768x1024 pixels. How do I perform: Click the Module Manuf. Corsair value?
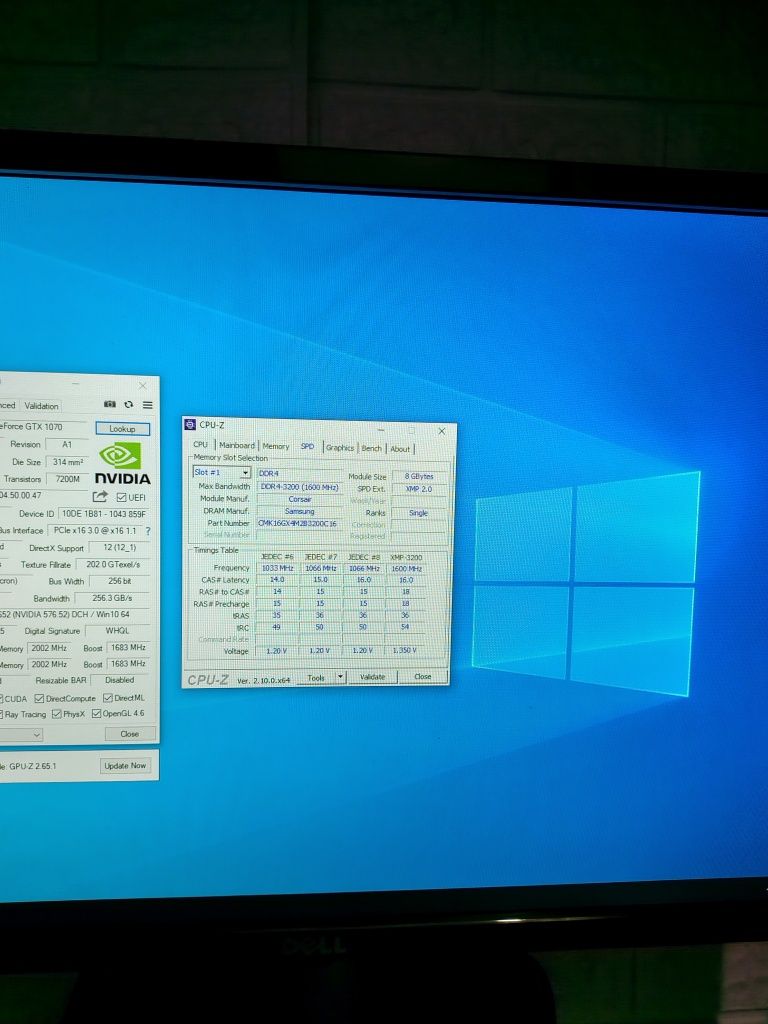(x=299, y=499)
